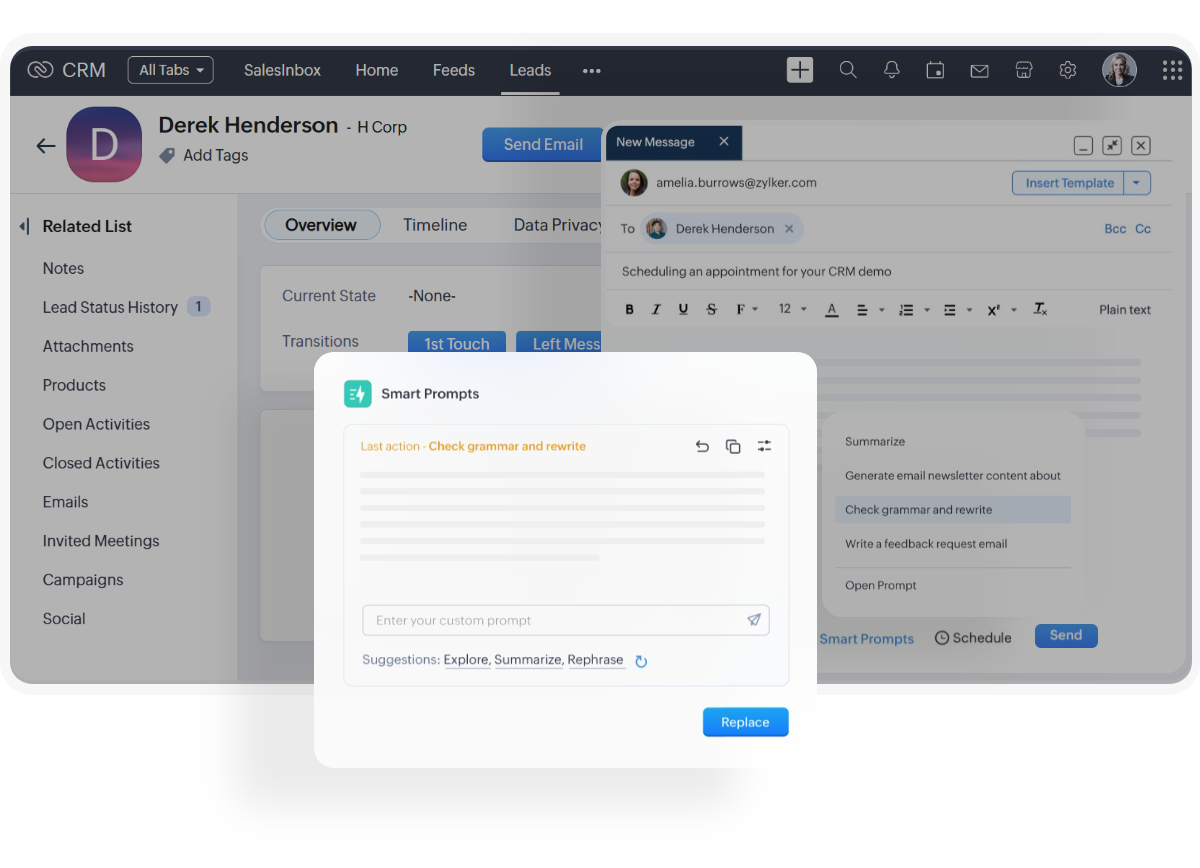The image size is (1200, 868).
Task: Switch to the Timeline tab
Action: 435,225
